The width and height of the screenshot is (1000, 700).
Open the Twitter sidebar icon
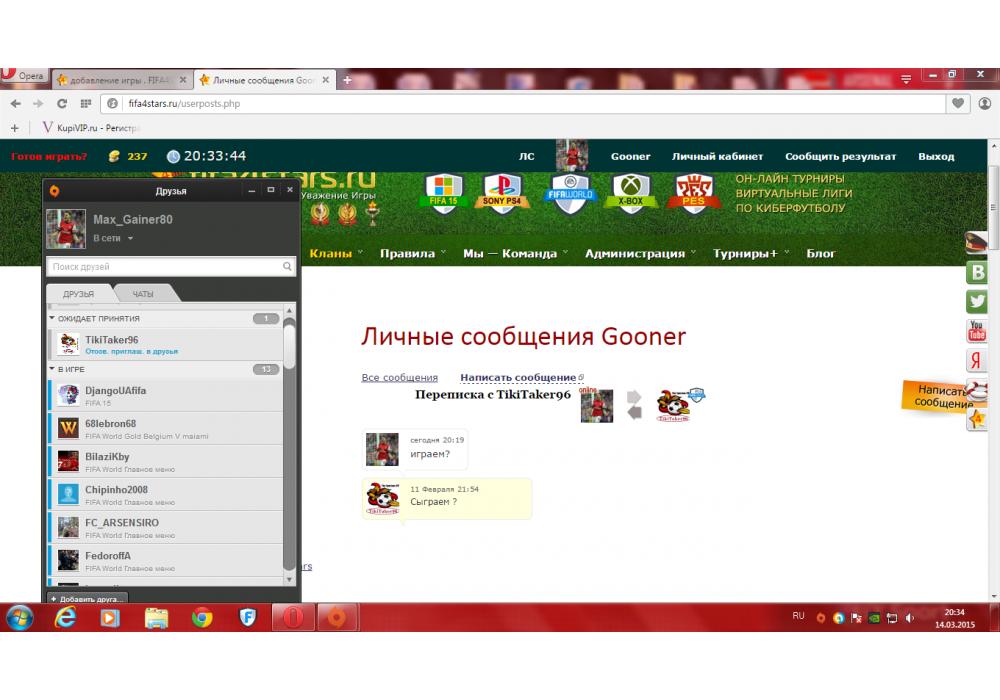(977, 301)
